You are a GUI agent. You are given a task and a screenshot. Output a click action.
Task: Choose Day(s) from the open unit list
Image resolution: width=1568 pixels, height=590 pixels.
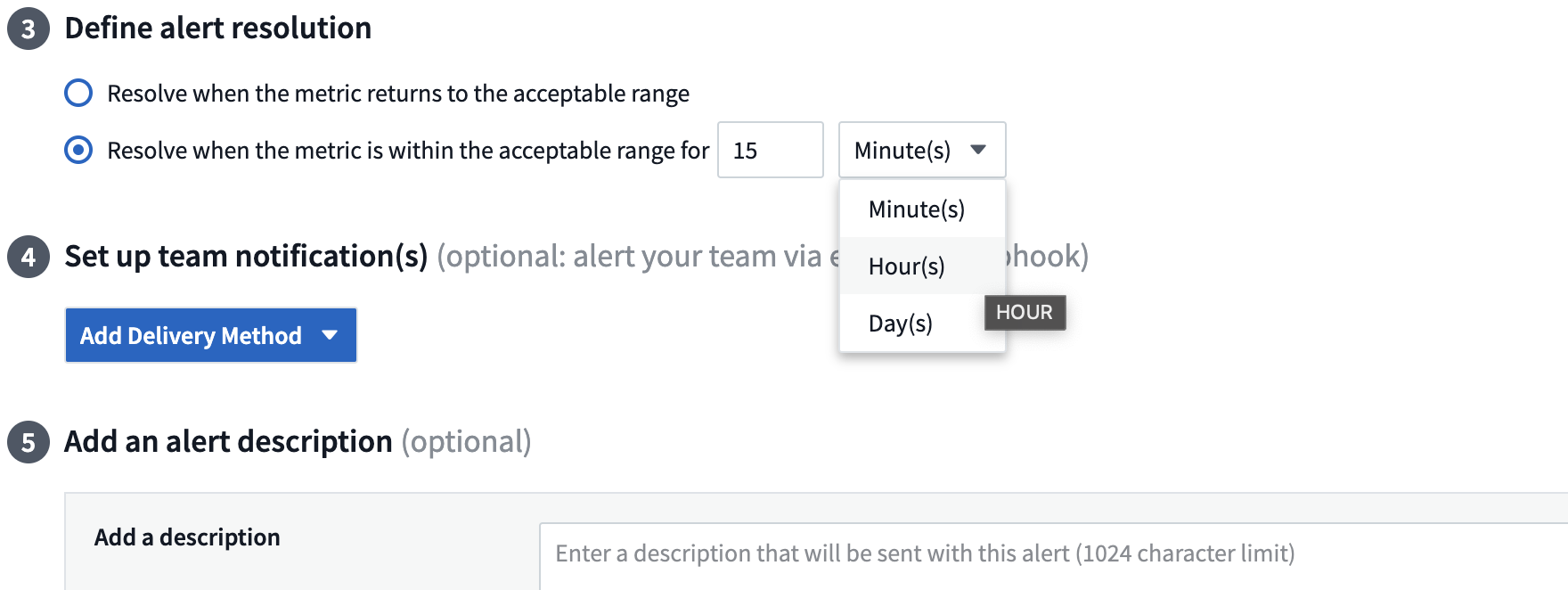pos(901,324)
